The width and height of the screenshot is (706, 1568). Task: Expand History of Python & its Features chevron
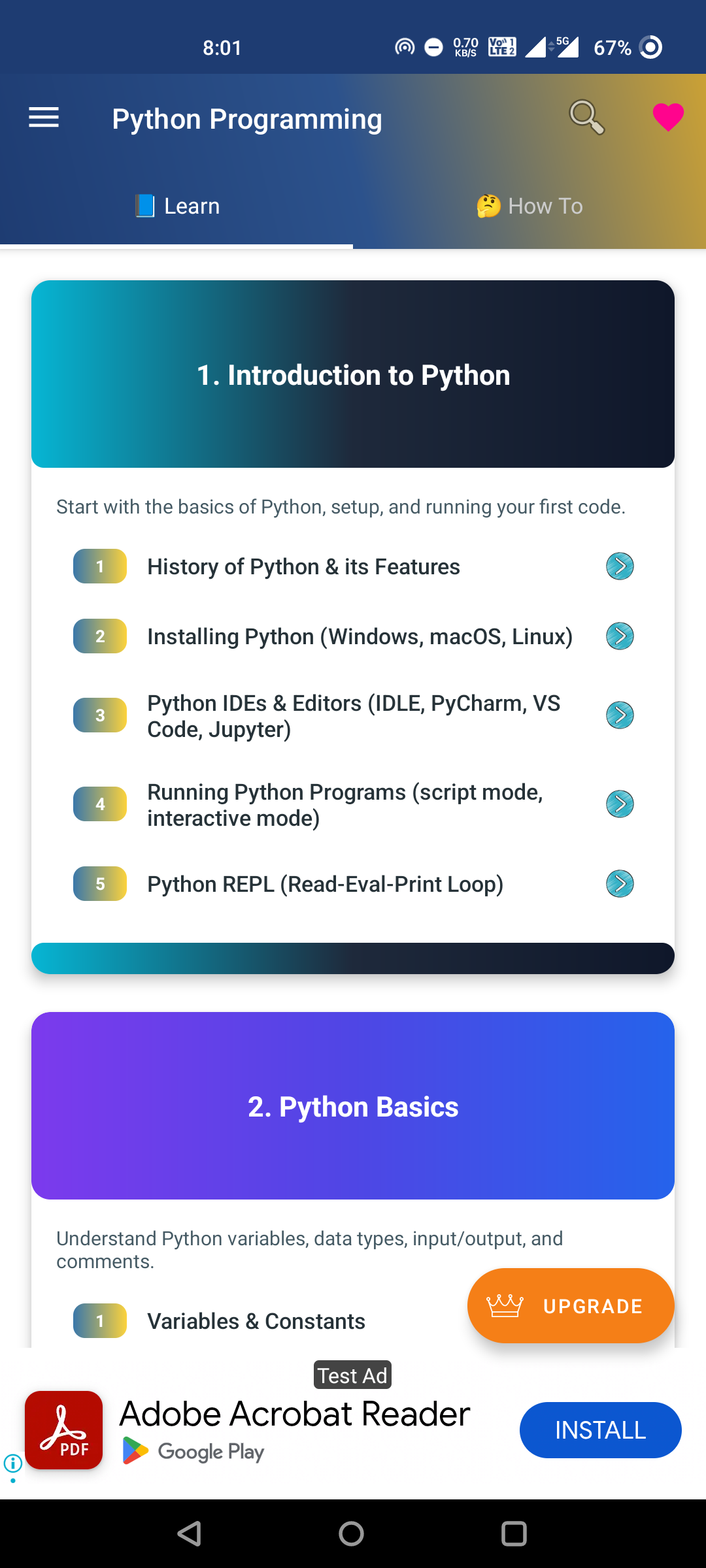[x=619, y=566]
